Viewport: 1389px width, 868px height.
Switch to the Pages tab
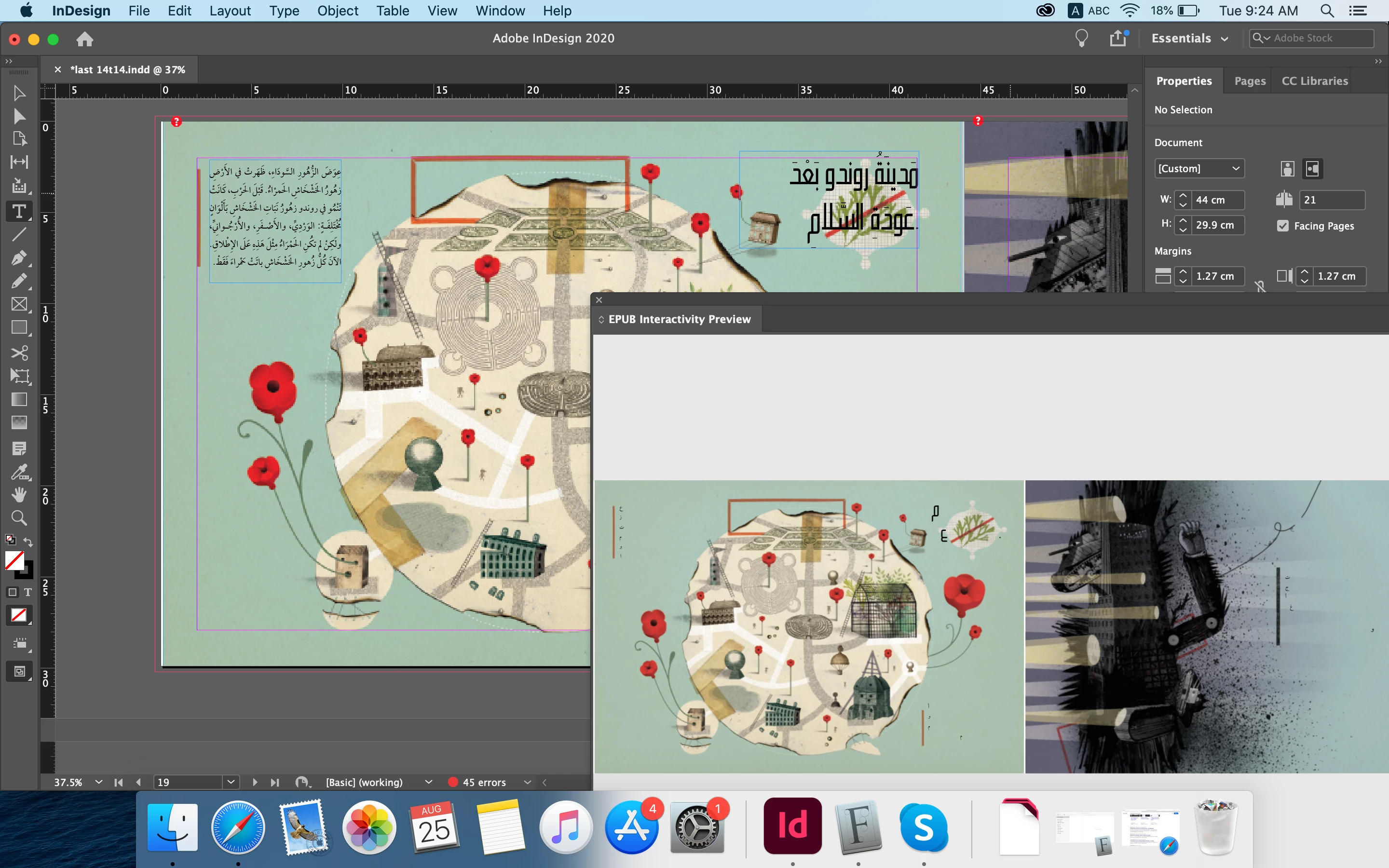tap(1250, 81)
